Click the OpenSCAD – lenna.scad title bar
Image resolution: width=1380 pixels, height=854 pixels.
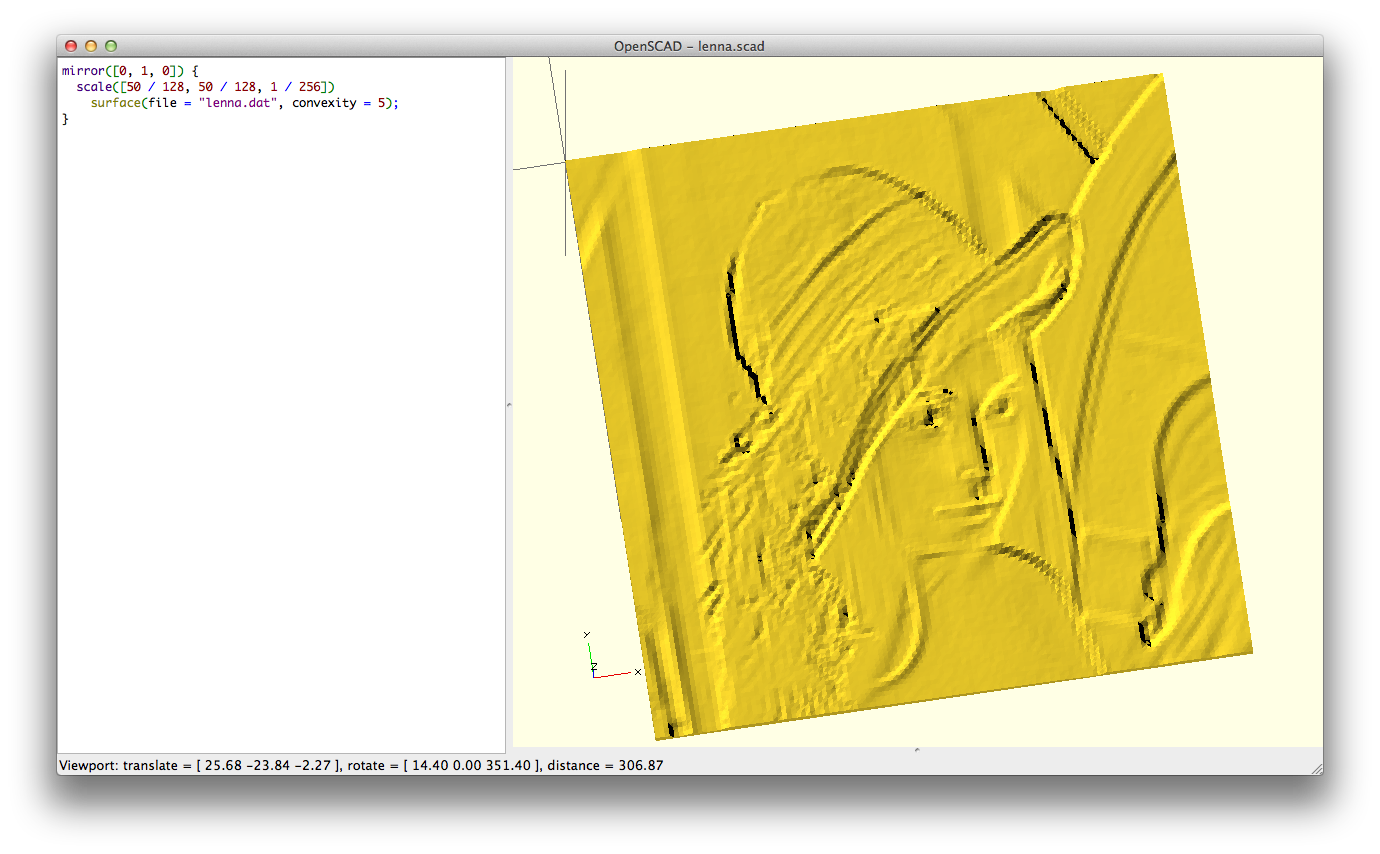689,46
